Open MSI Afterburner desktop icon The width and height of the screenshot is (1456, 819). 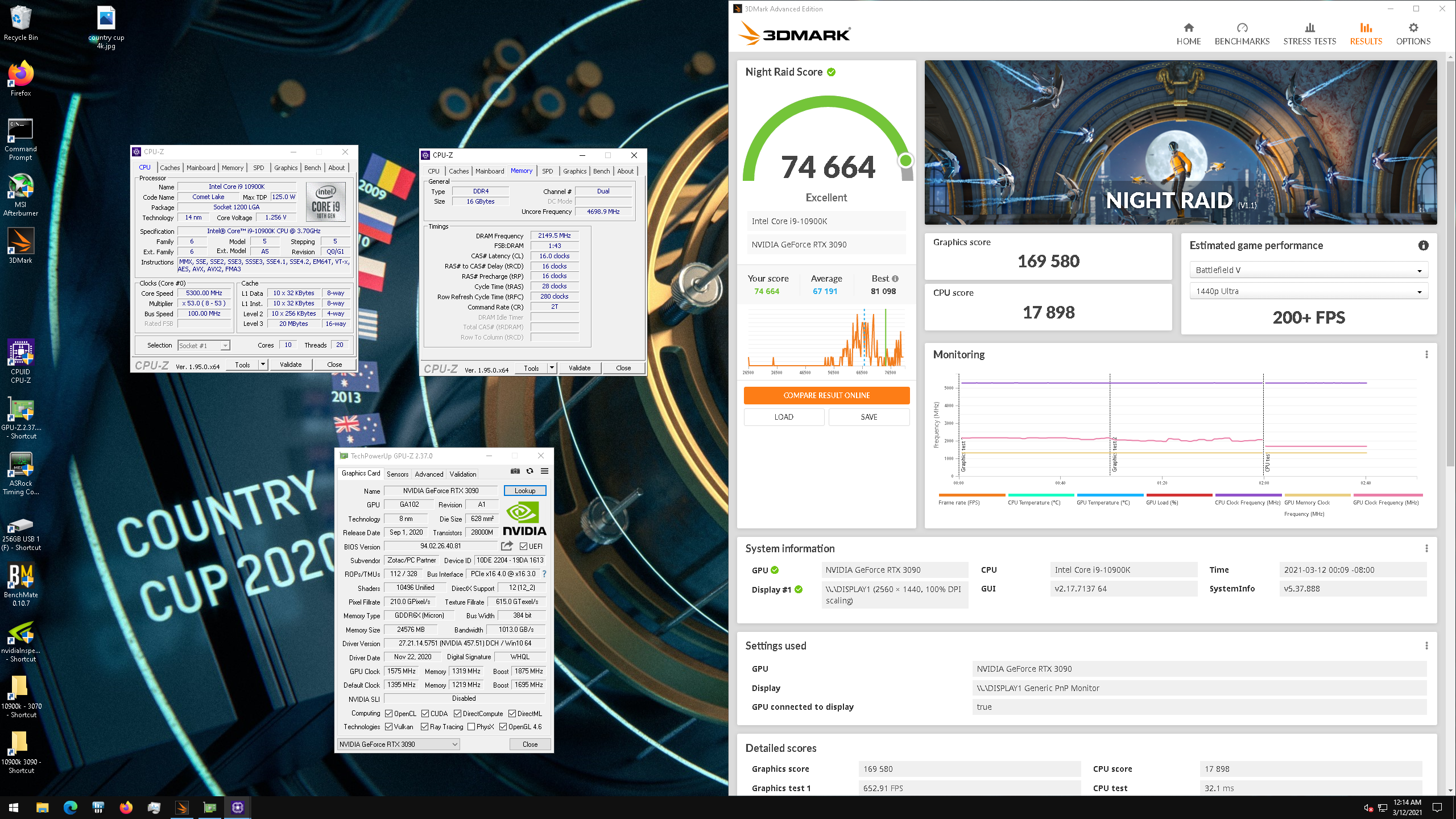(21, 195)
